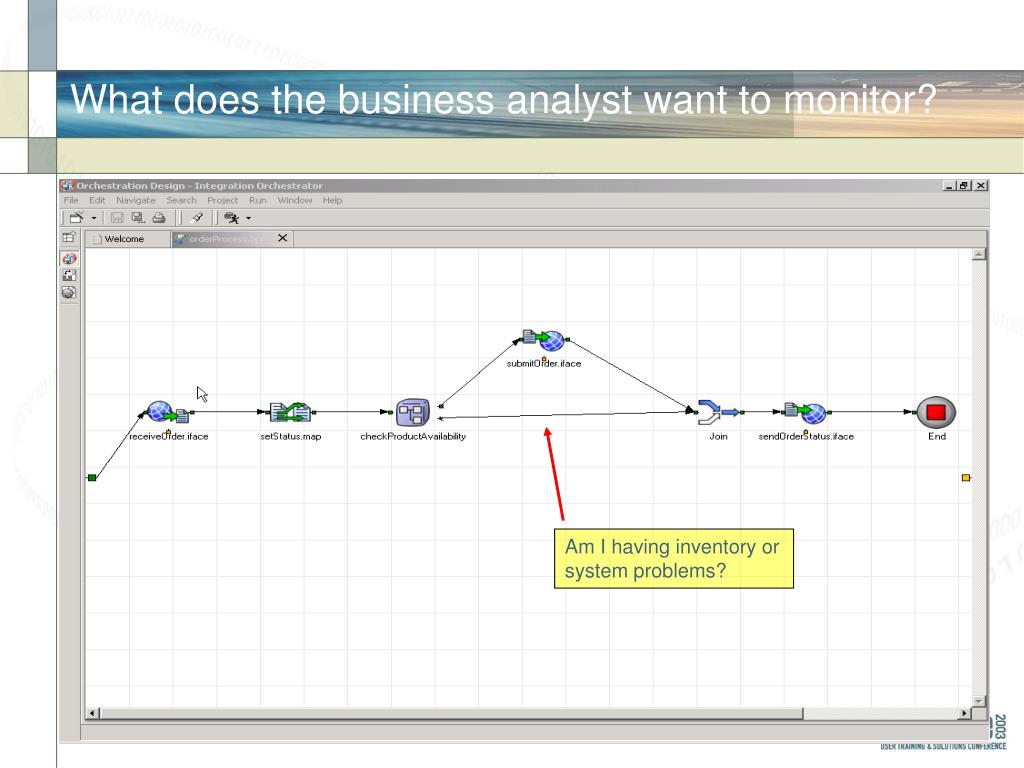Click the Integration Orchestrator title bar icon
The height and width of the screenshot is (768, 1024).
pyautogui.click(x=68, y=185)
